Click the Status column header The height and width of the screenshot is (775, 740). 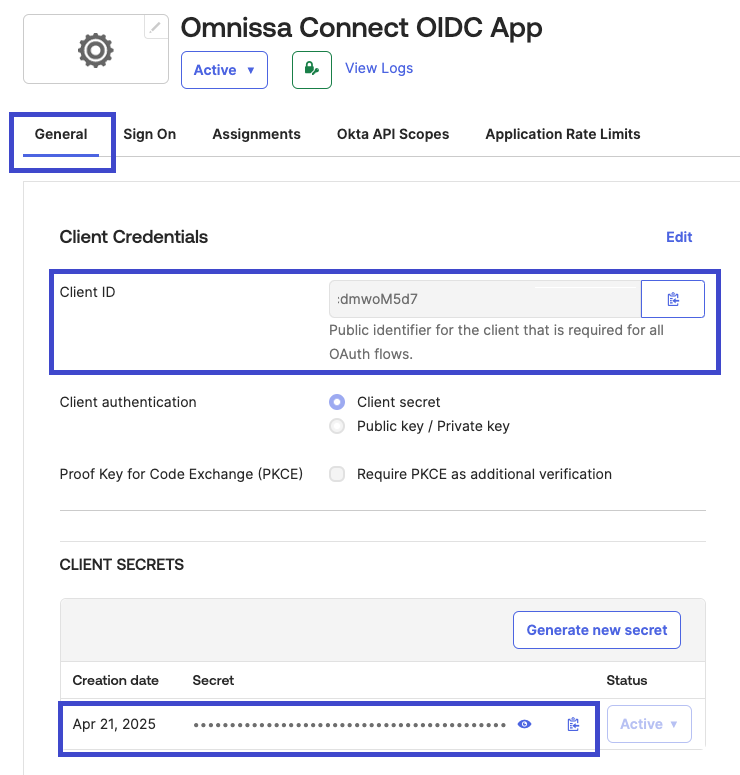pos(627,681)
